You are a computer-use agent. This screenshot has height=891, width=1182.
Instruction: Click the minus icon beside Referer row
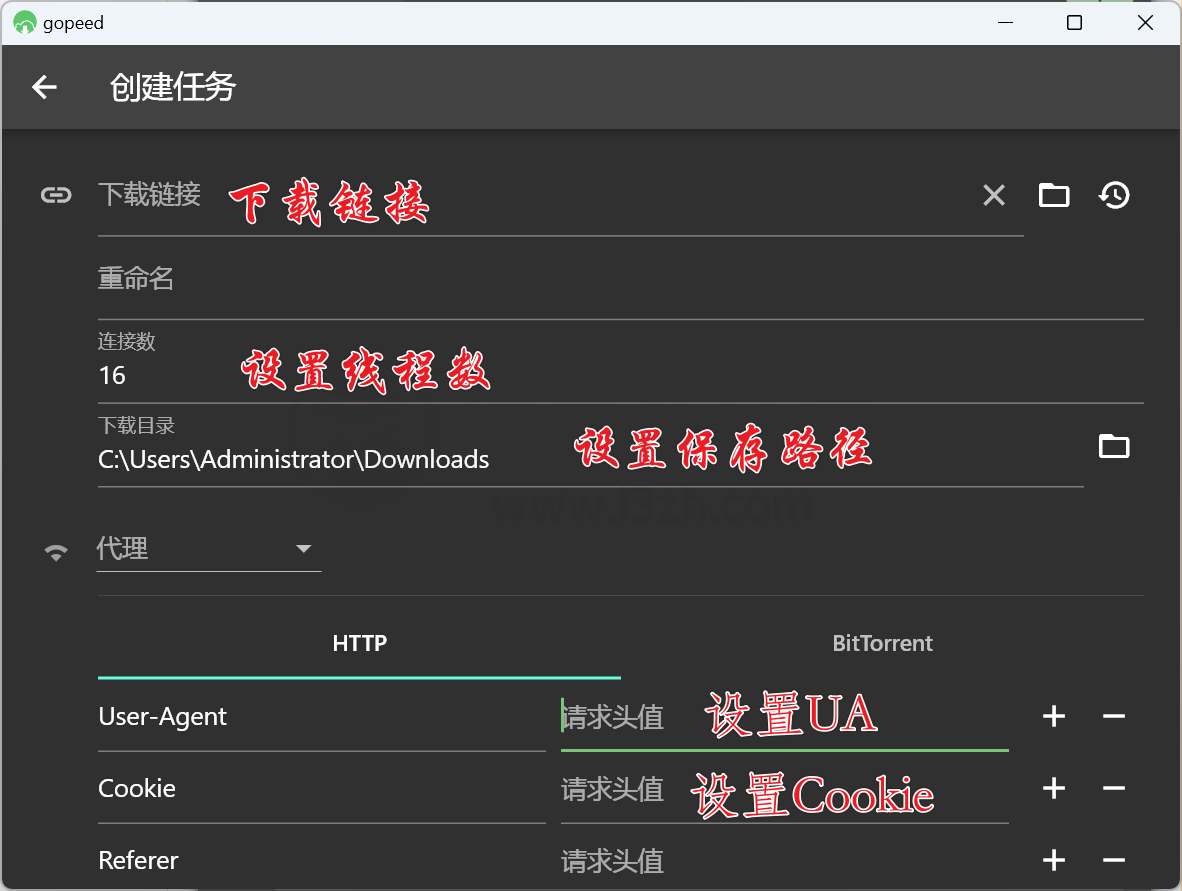point(1114,860)
